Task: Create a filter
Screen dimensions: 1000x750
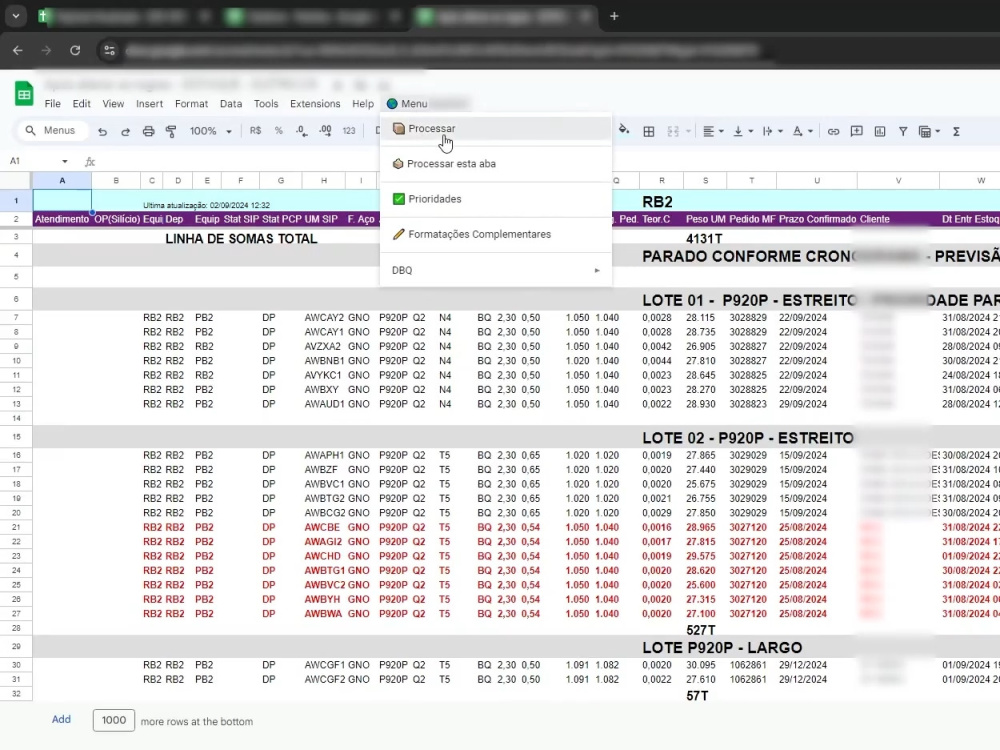Action: pyautogui.click(x=903, y=131)
